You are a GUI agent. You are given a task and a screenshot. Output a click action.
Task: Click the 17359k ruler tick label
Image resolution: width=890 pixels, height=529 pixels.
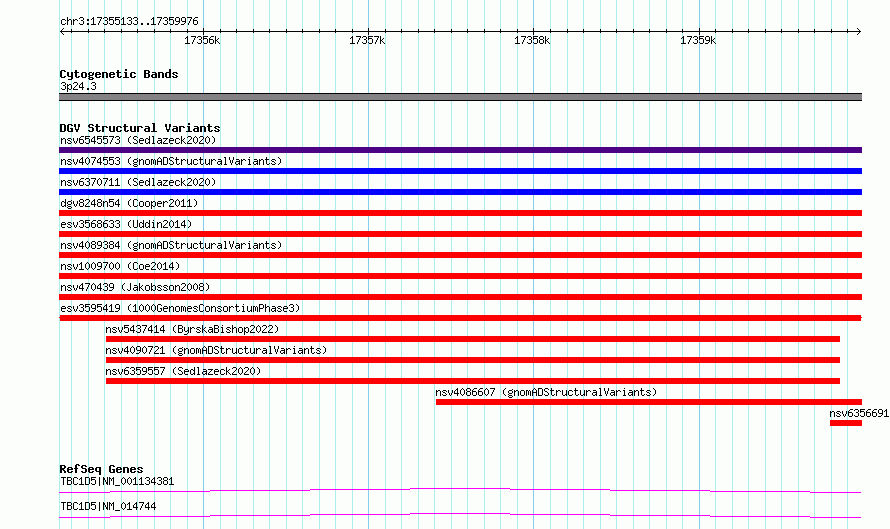[698, 41]
